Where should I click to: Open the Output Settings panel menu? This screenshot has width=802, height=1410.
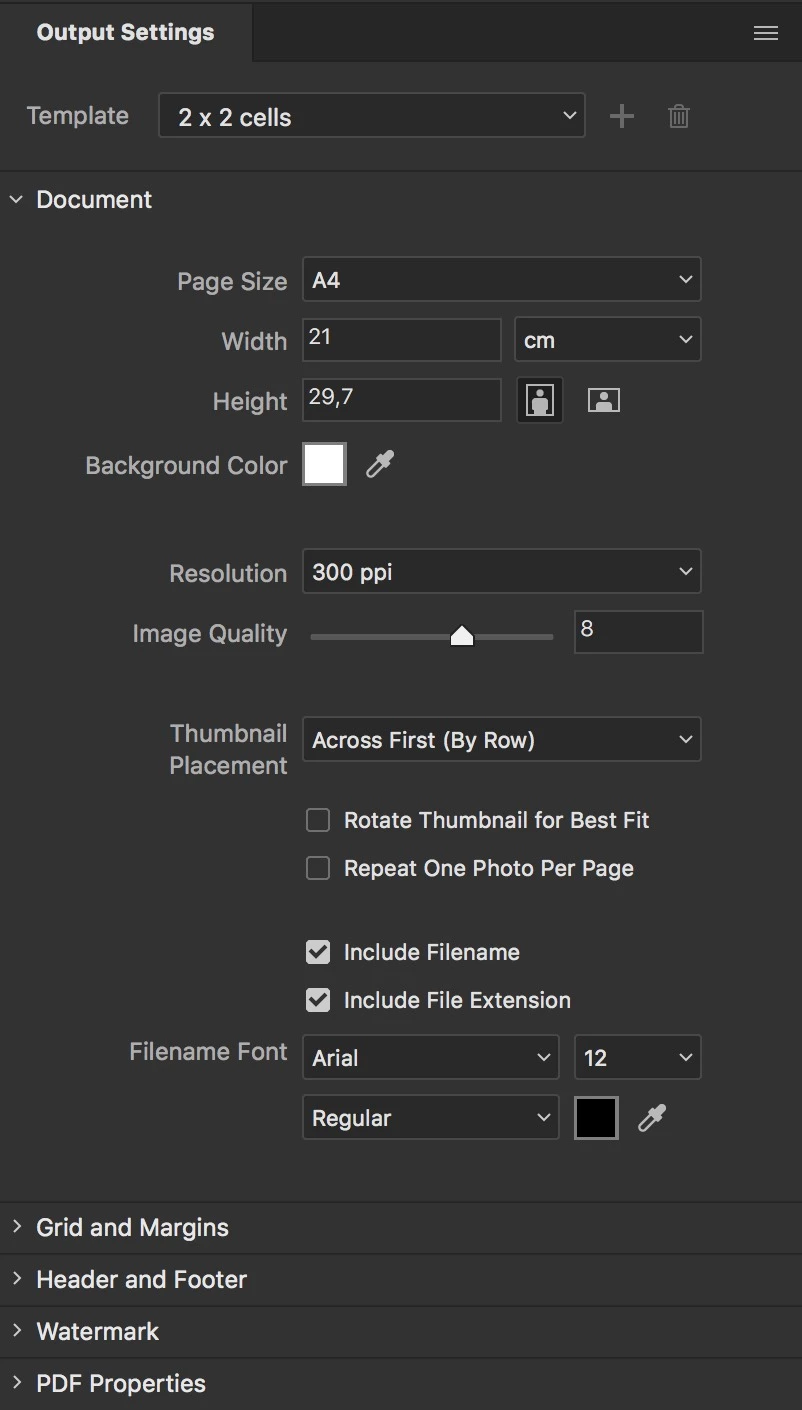(x=766, y=33)
